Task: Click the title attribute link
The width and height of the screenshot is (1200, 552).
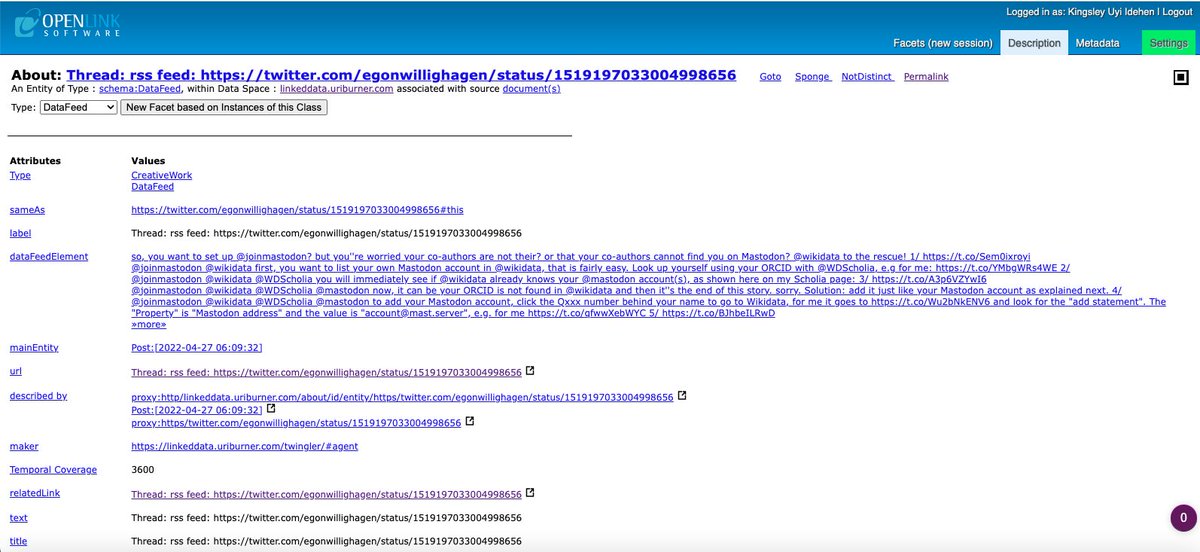Action: click(x=18, y=541)
